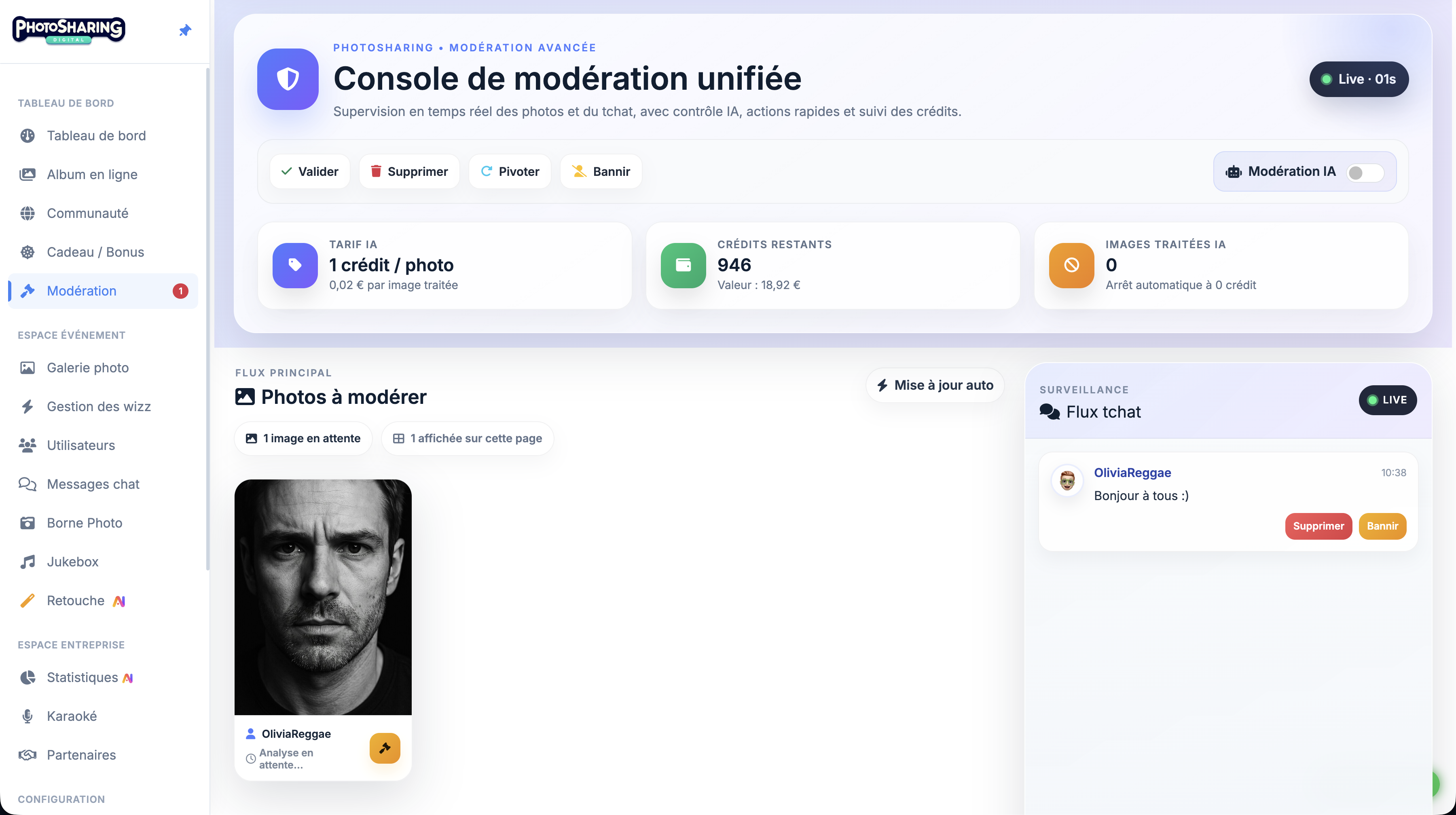Click the pin icon near the logo
Screen dimensions: 1456x815
pos(185,30)
